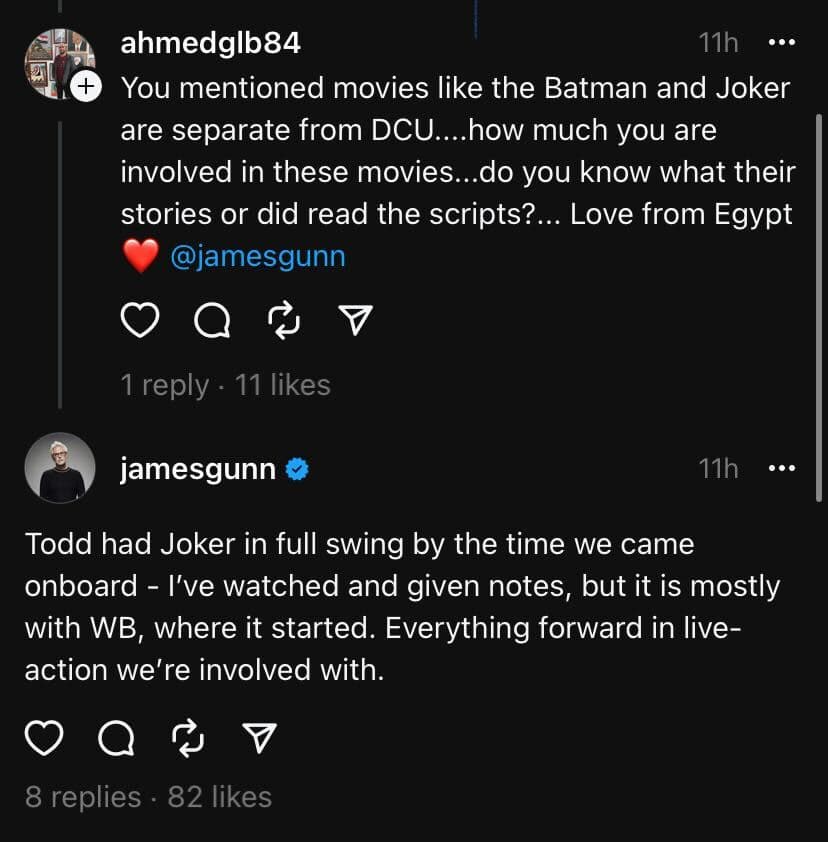Click jamesgunn's blue verified badge
This screenshot has width=828, height=842.
click(x=297, y=467)
